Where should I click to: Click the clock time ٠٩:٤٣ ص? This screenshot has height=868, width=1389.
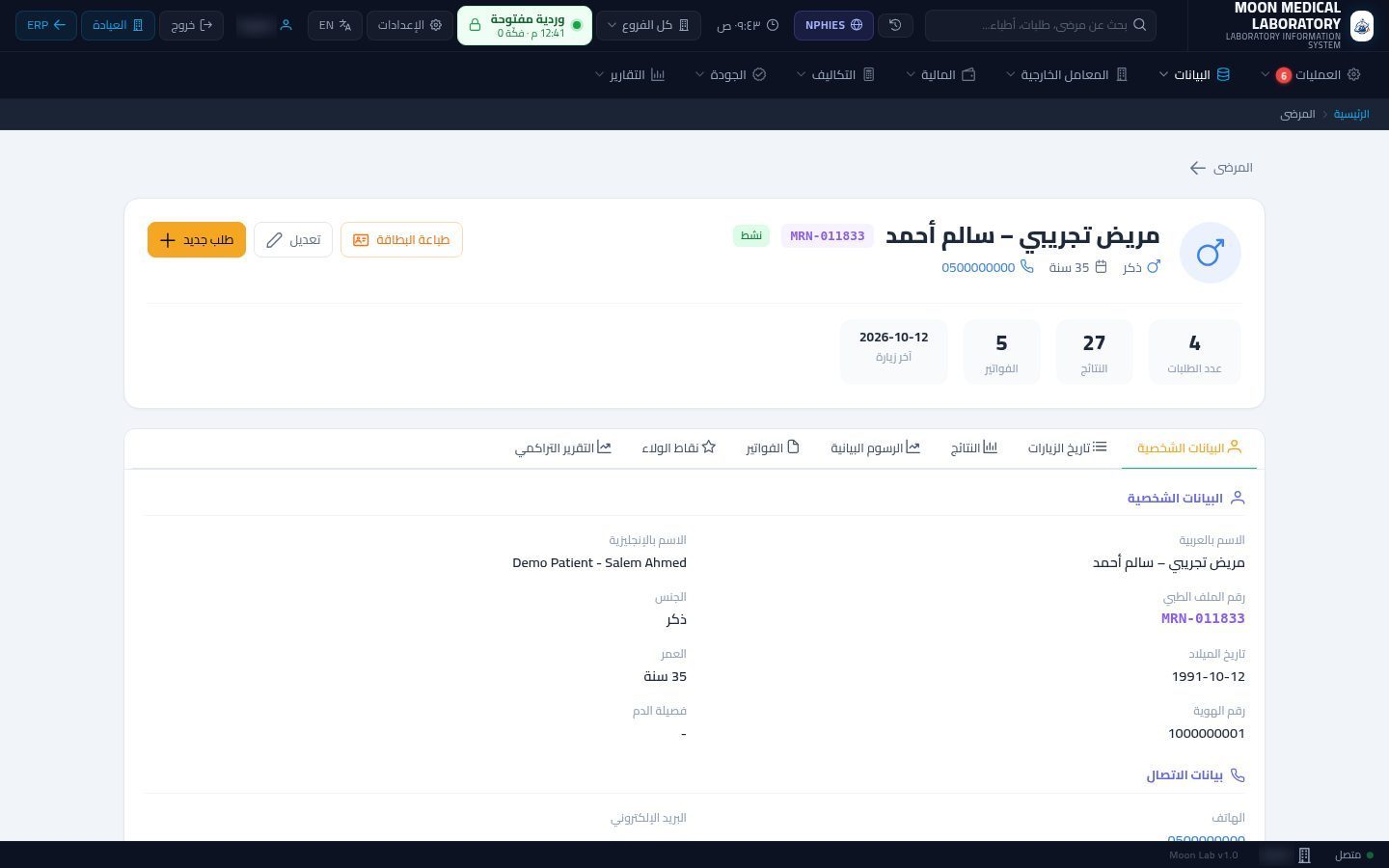tap(748, 25)
